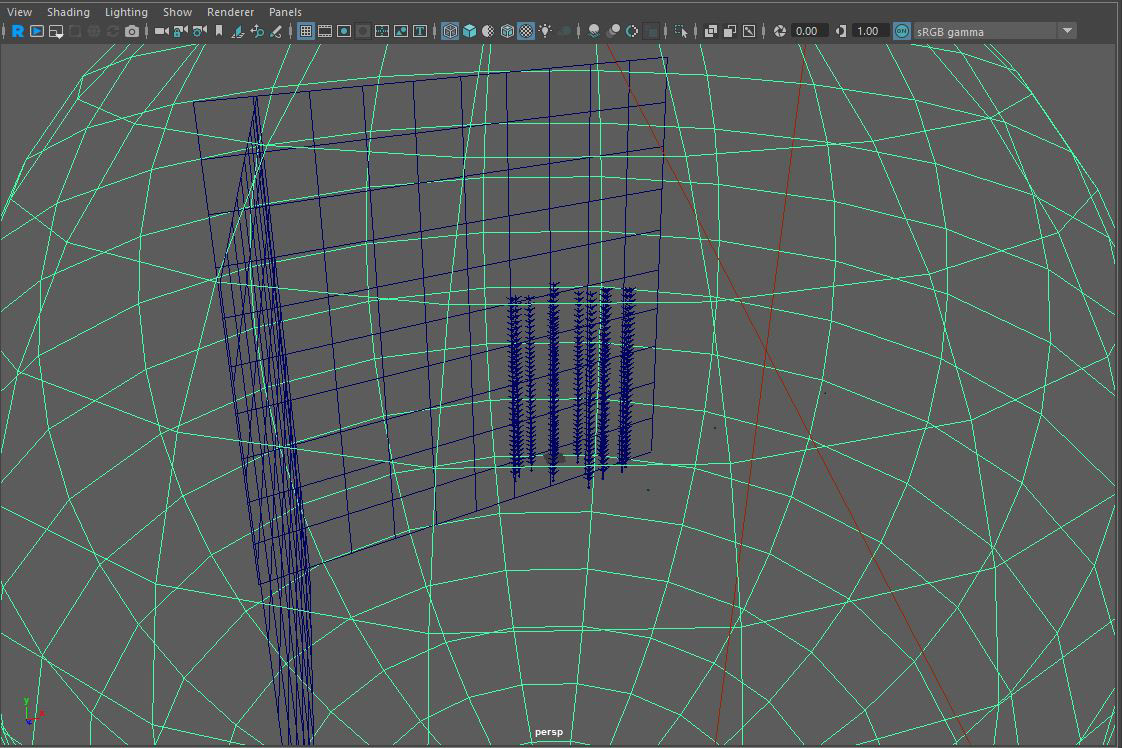Toggle the Motion Blur icon
The width and height of the screenshot is (1122, 748).
[x=613, y=31]
